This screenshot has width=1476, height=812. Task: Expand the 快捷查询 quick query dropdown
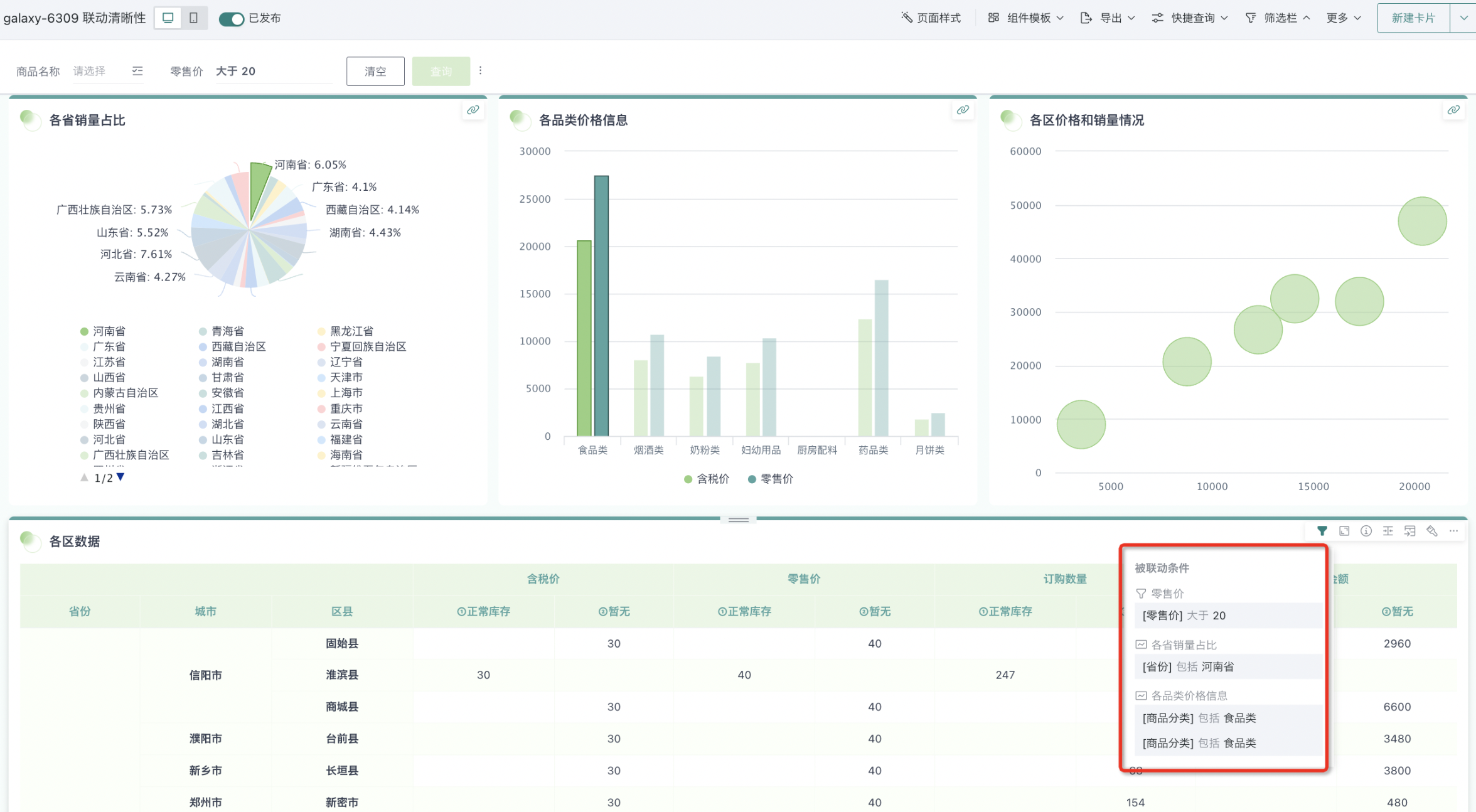(x=1189, y=18)
